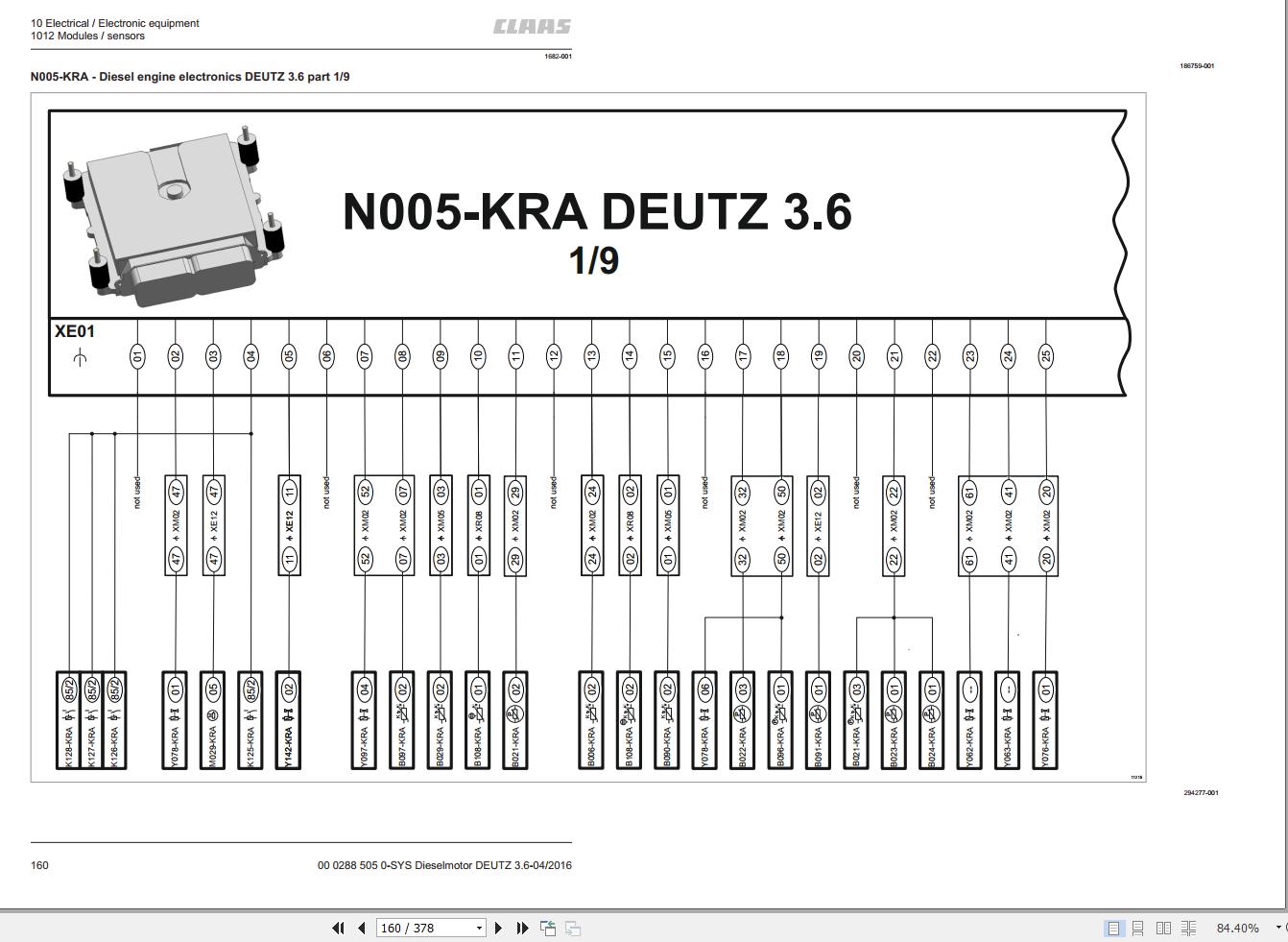
Task: Click the 84.40% zoom value
Action: click(1237, 928)
